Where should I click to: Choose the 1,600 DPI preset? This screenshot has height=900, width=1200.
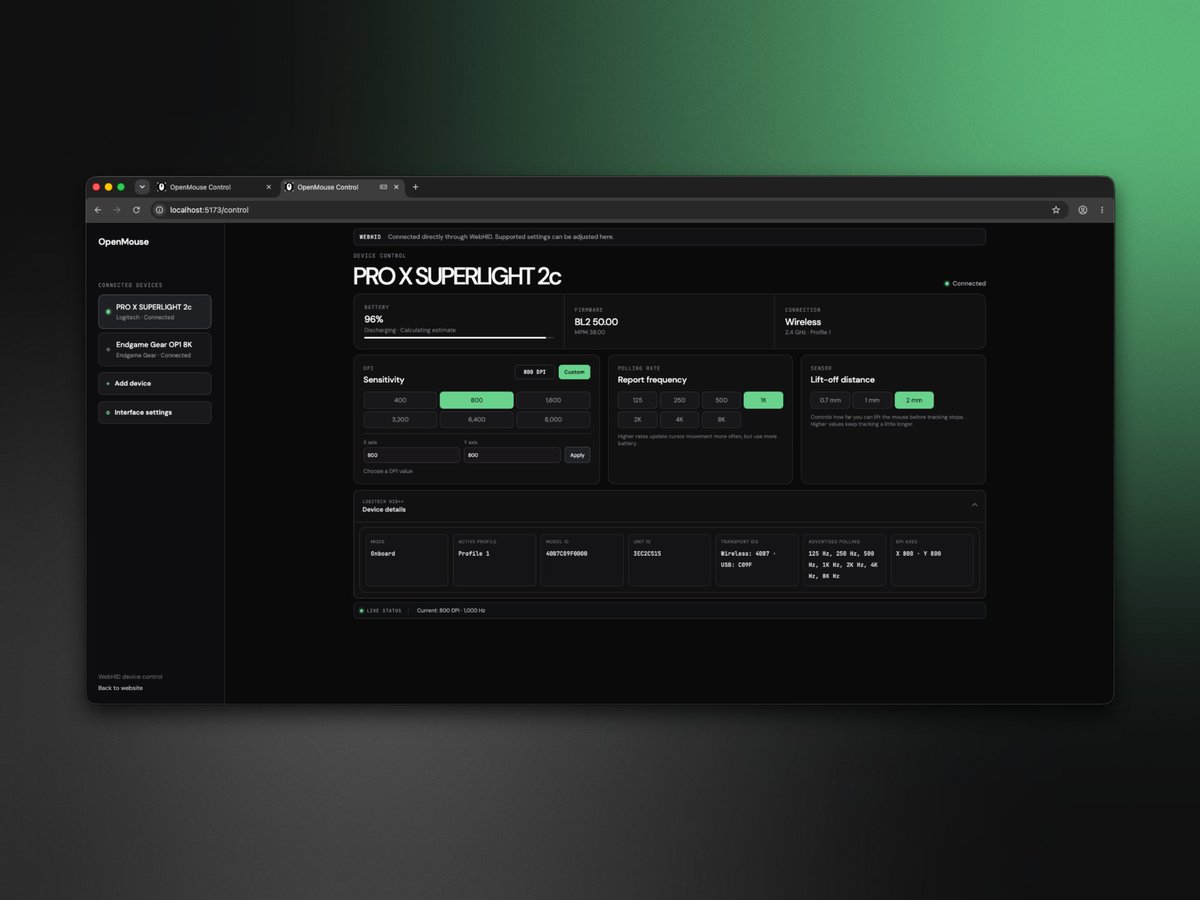click(553, 400)
